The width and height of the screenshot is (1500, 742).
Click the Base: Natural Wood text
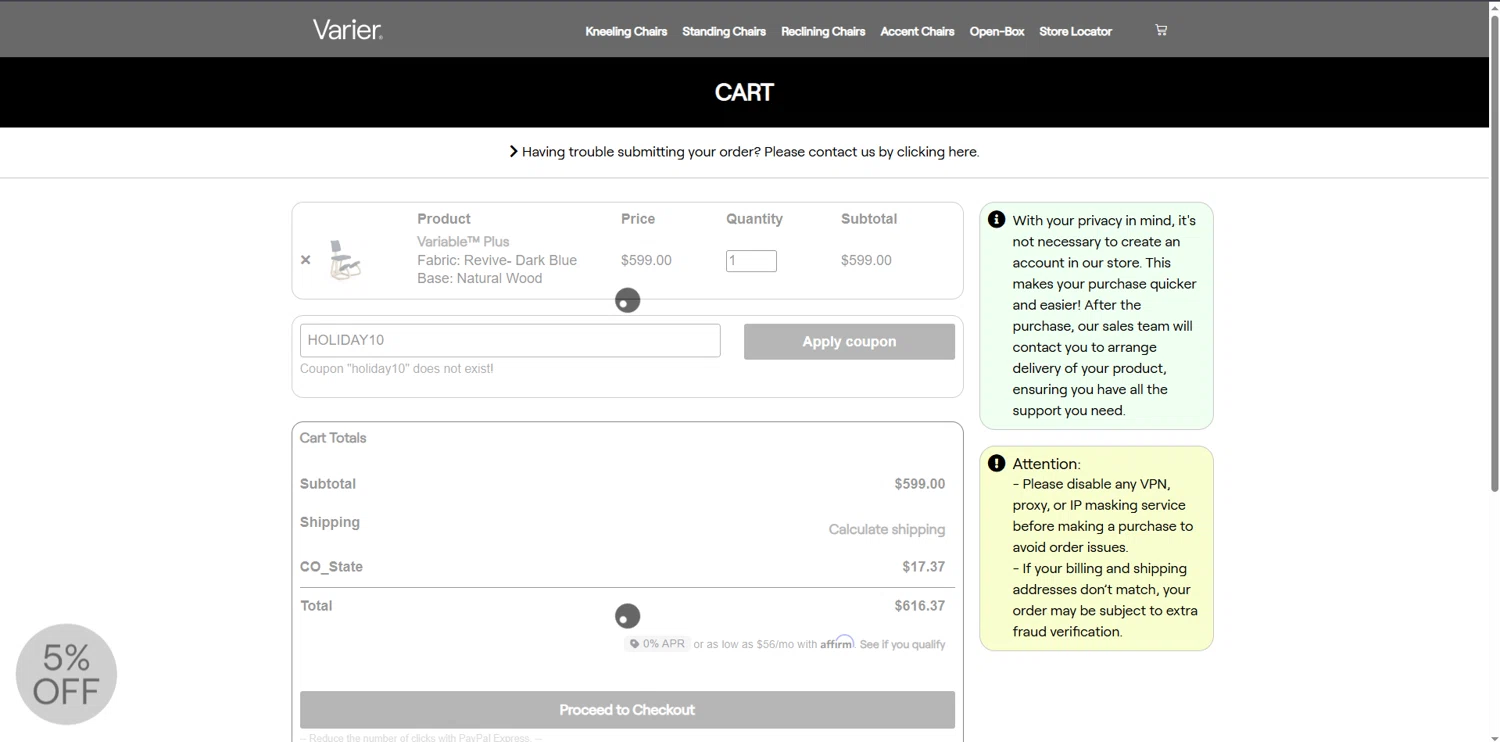click(480, 278)
